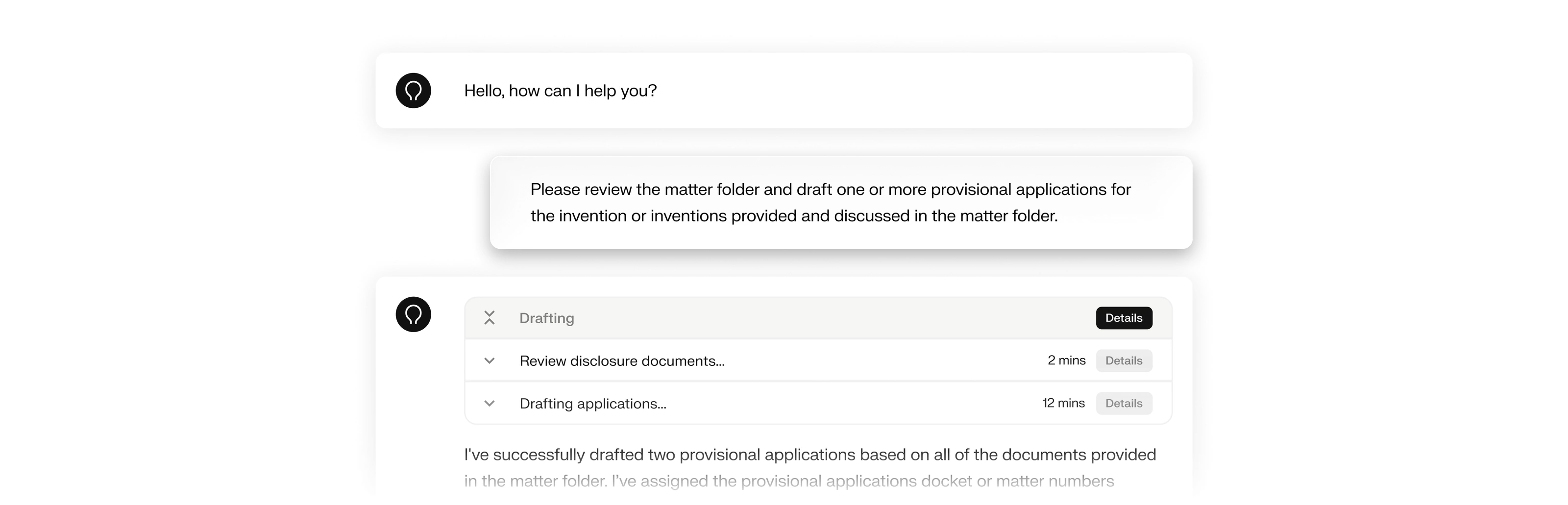1568x505 pixels.
Task: Expand the Review disclosure documents chevron
Action: pyautogui.click(x=490, y=361)
